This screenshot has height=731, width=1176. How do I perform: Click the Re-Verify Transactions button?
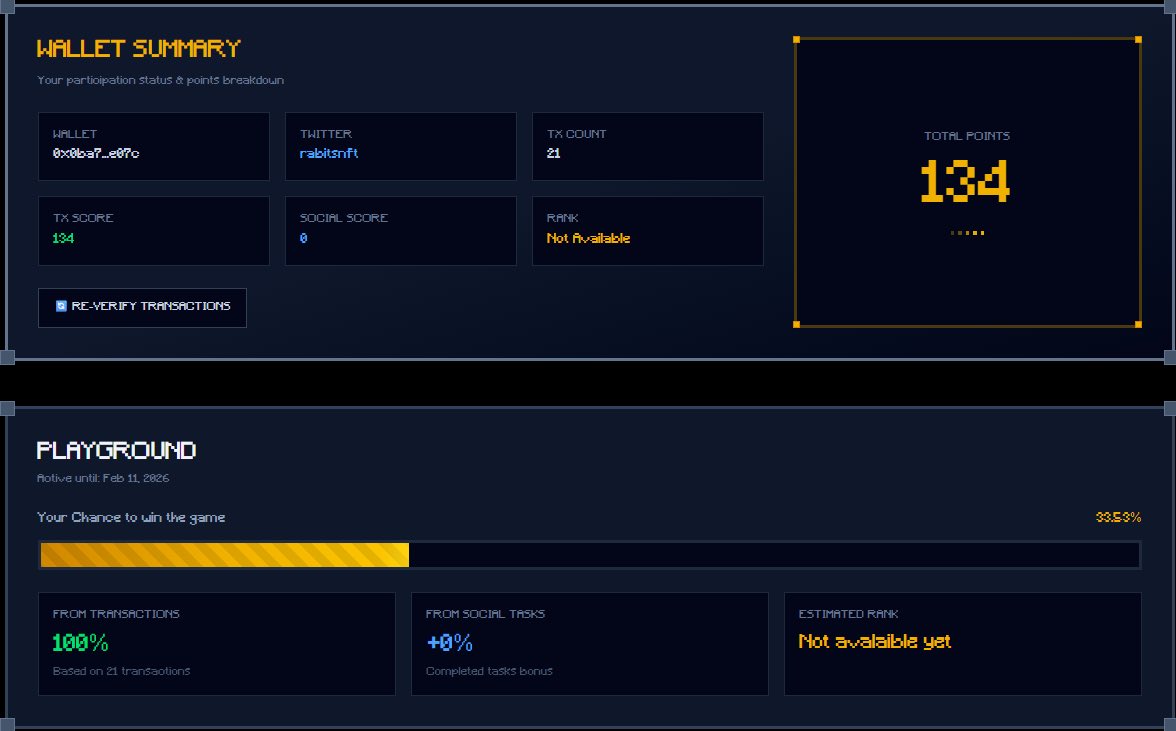point(142,308)
